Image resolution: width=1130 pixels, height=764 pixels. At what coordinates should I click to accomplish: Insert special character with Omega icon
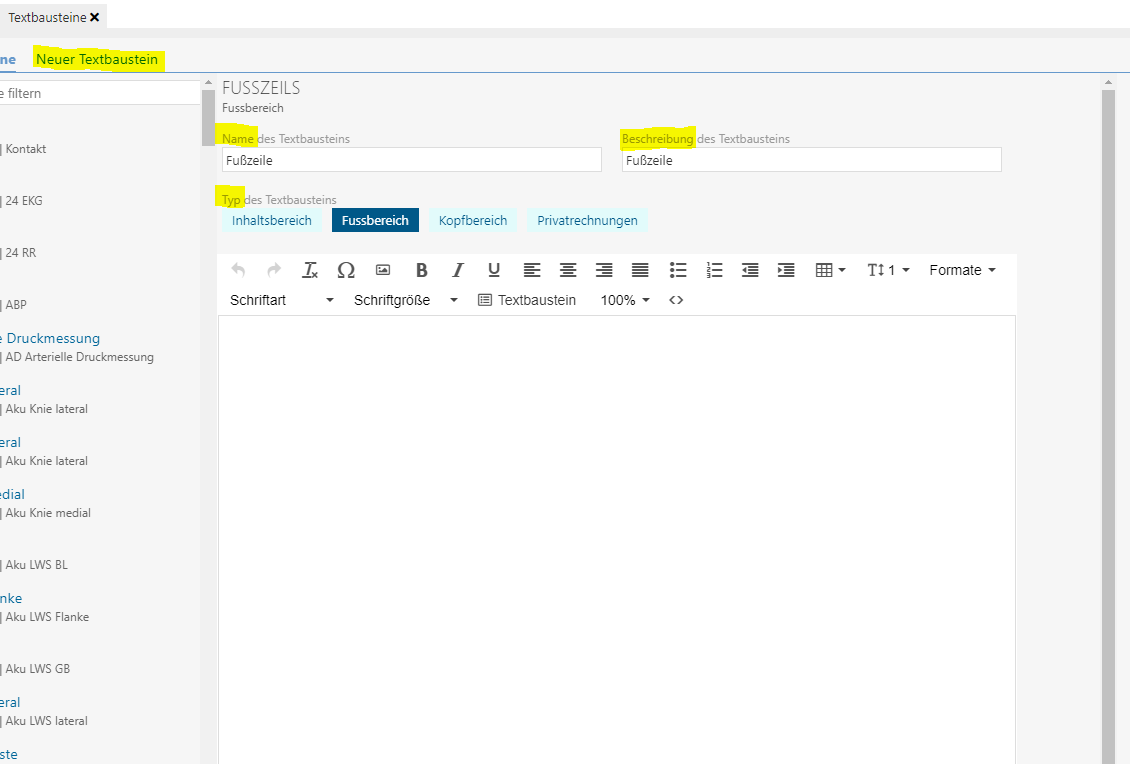346,270
